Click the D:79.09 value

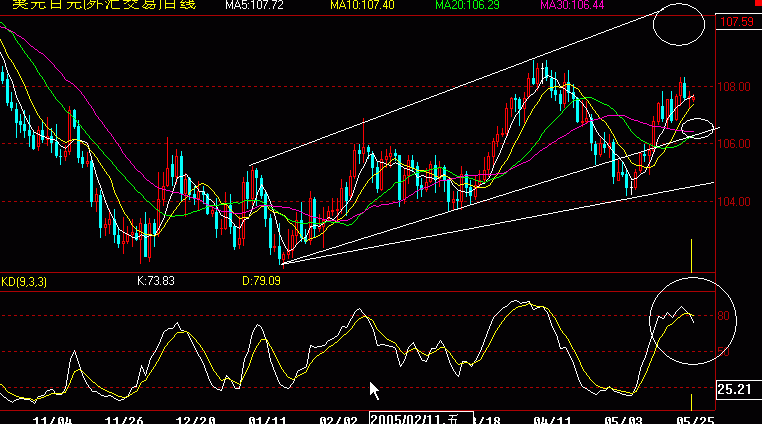tap(261, 281)
